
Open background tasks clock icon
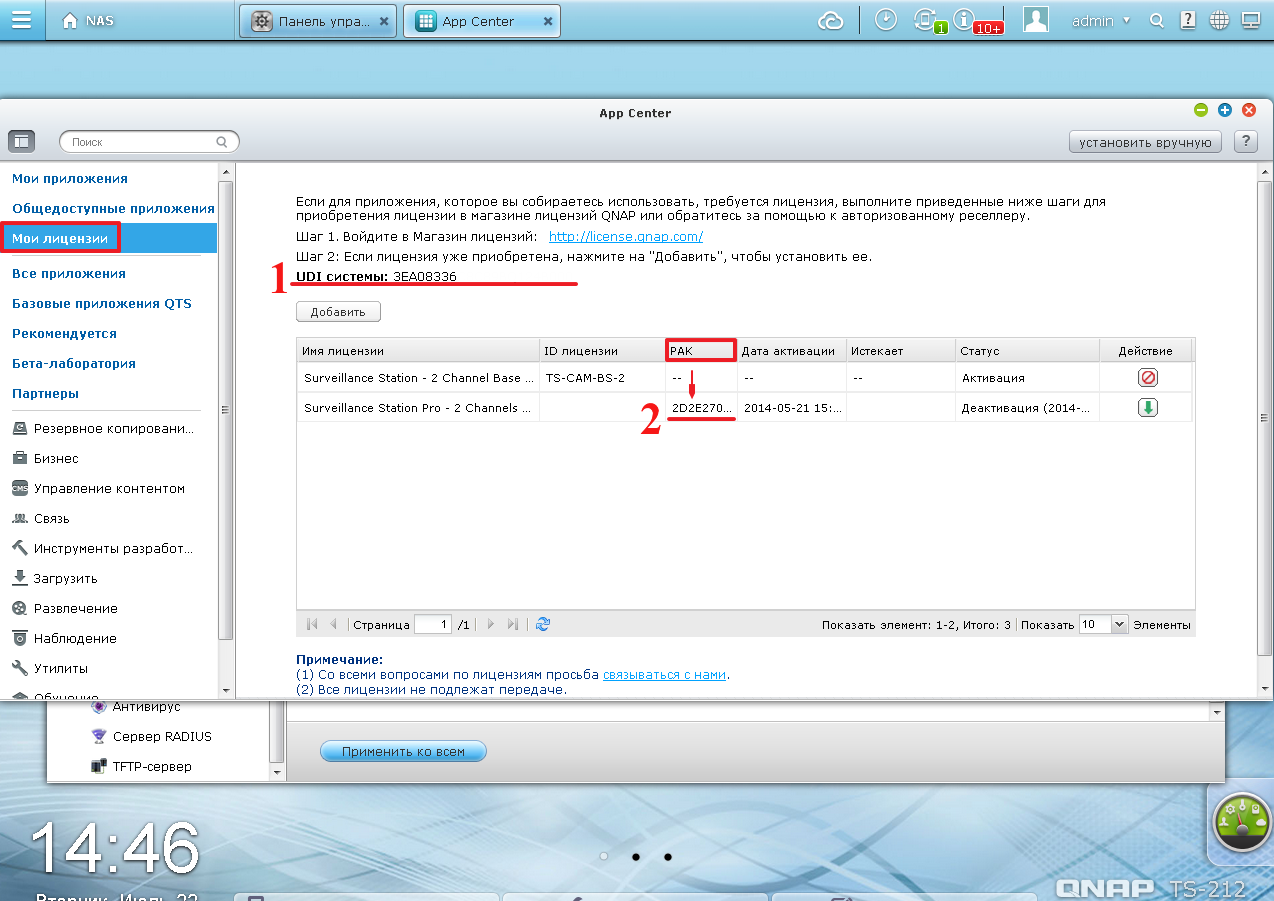click(x=885, y=20)
